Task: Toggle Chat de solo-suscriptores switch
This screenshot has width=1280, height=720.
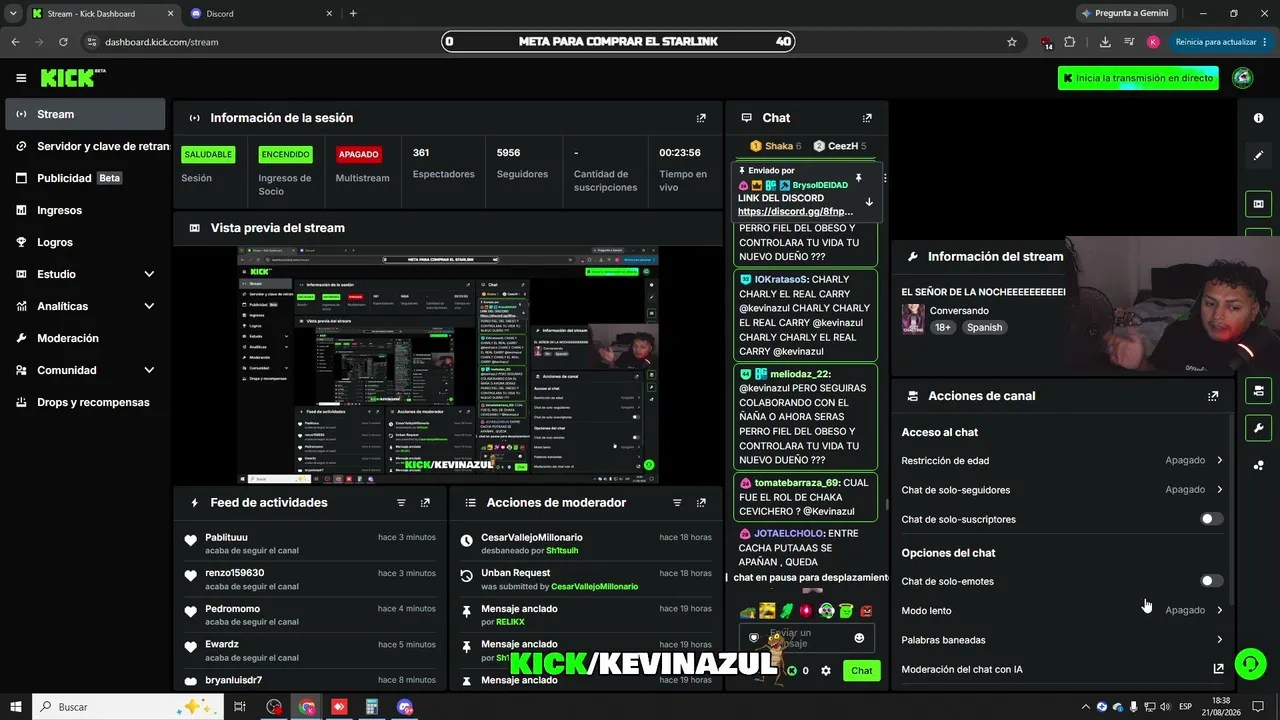Action: coord(1211,519)
